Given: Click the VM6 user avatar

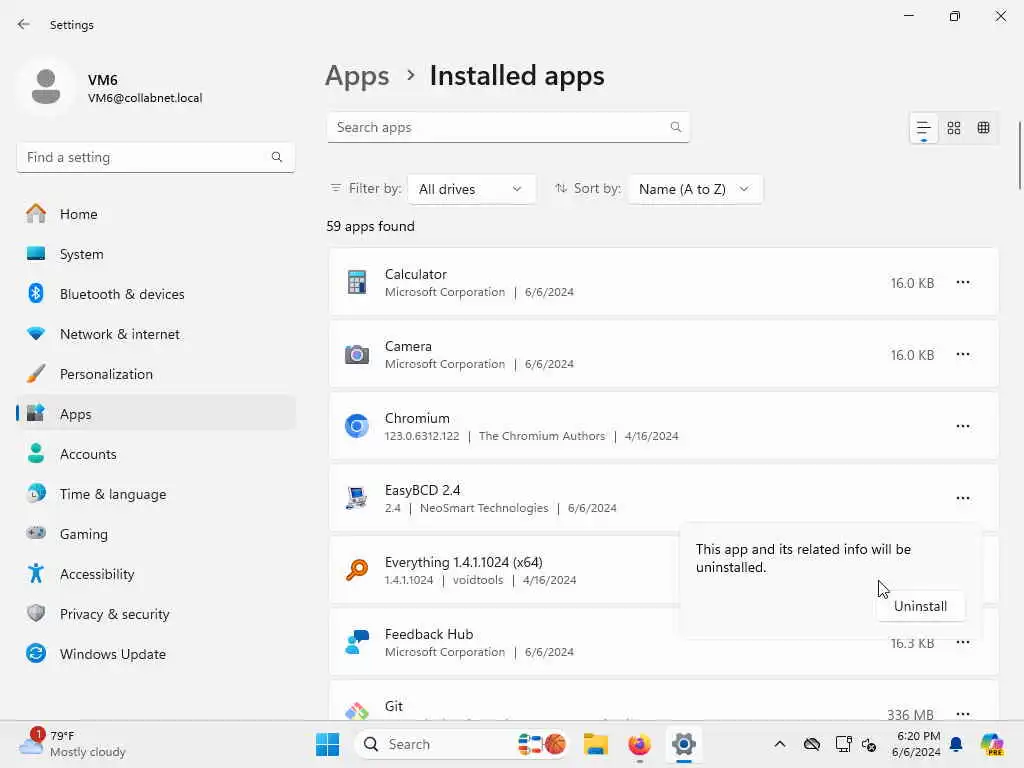Looking at the screenshot, I should [46, 88].
